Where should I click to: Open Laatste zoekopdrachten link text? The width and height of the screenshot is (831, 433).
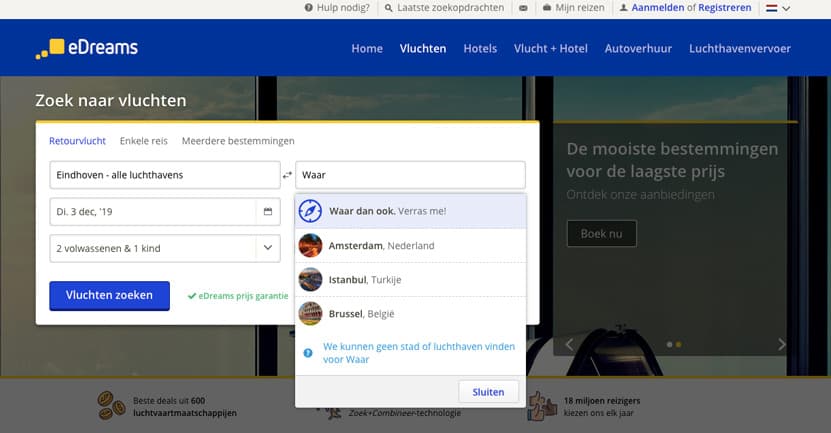click(450, 8)
